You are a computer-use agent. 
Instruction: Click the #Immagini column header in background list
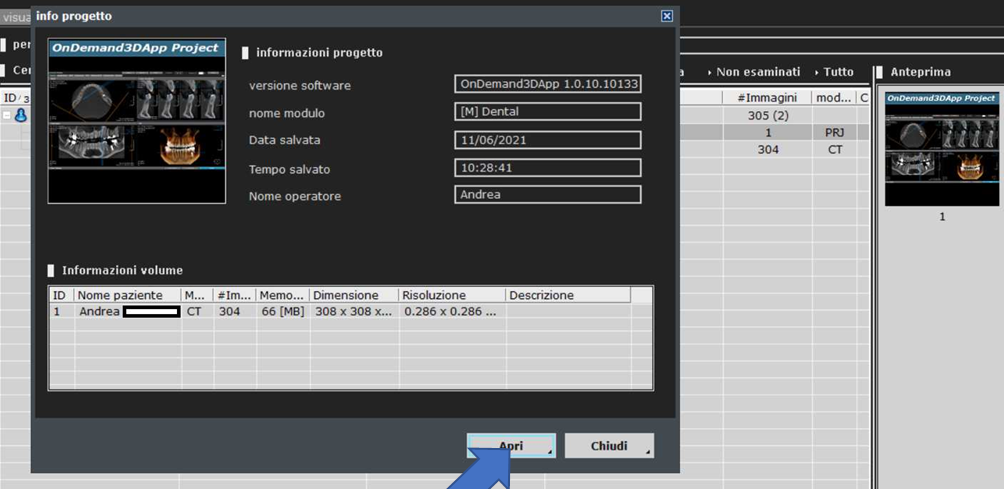point(768,98)
